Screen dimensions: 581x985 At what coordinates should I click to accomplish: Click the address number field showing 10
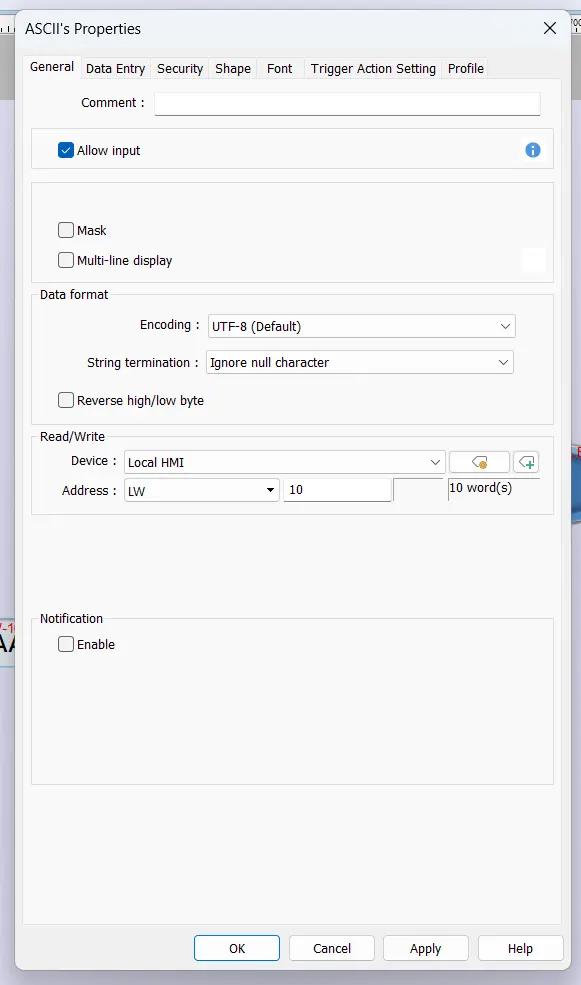point(338,490)
